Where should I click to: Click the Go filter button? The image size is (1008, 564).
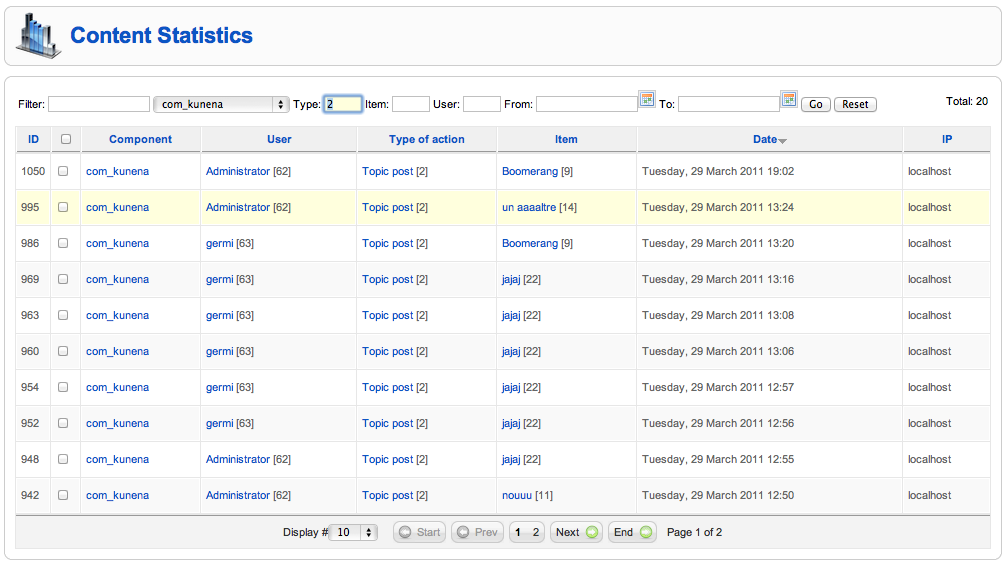click(816, 104)
